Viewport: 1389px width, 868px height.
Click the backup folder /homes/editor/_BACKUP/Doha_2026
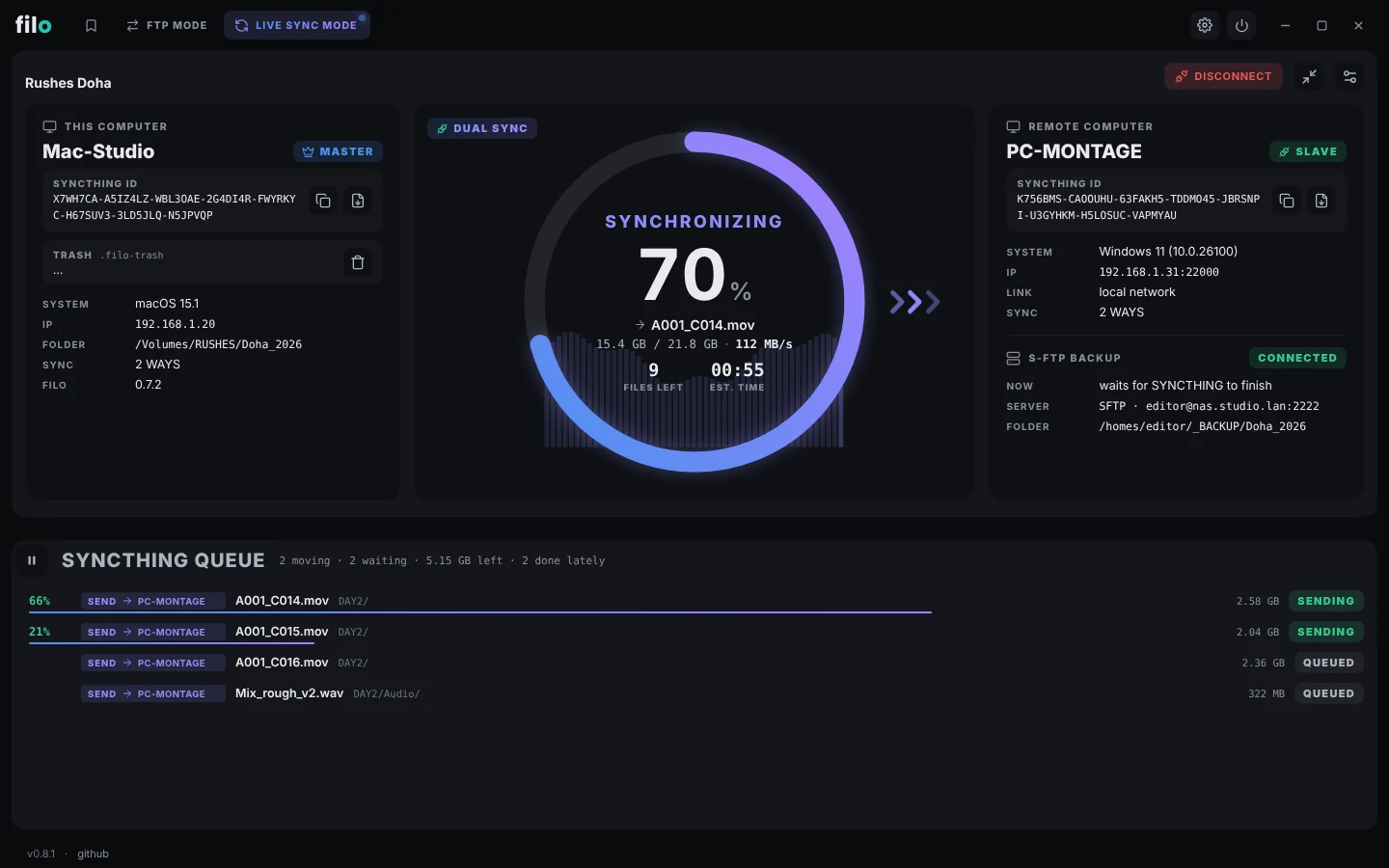pos(1202,426)
